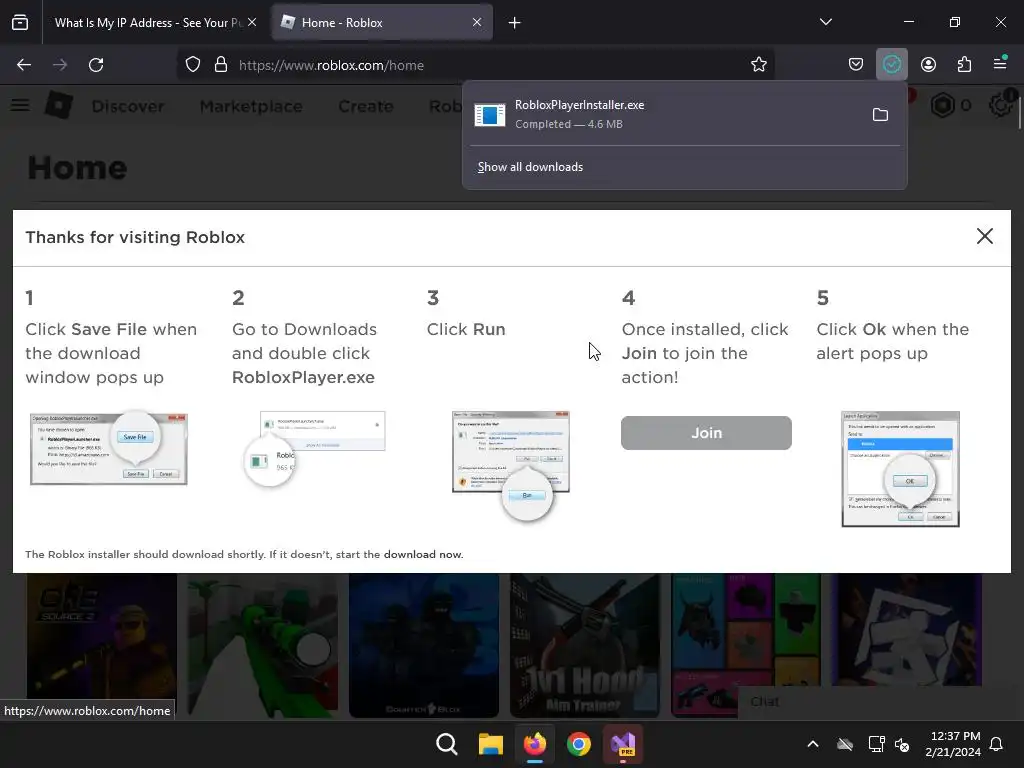The width and height of the screenshot is (1024, 768).
Task: Expand the list all tabs chevron
Action: pyautogui.click(x=825, y=22)
